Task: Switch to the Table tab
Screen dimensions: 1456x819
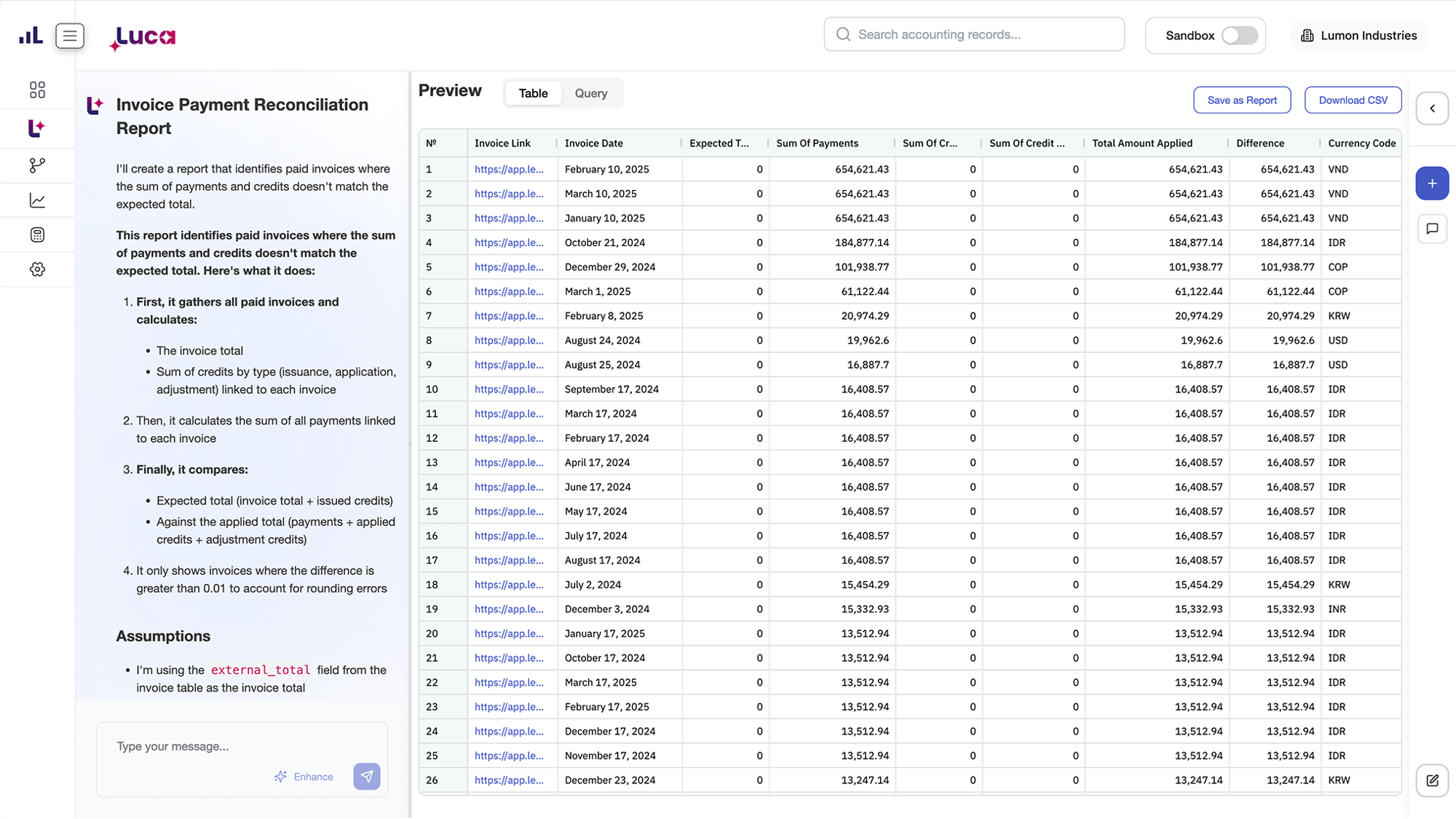Action: pyautogui.click(x=533, y=93)
